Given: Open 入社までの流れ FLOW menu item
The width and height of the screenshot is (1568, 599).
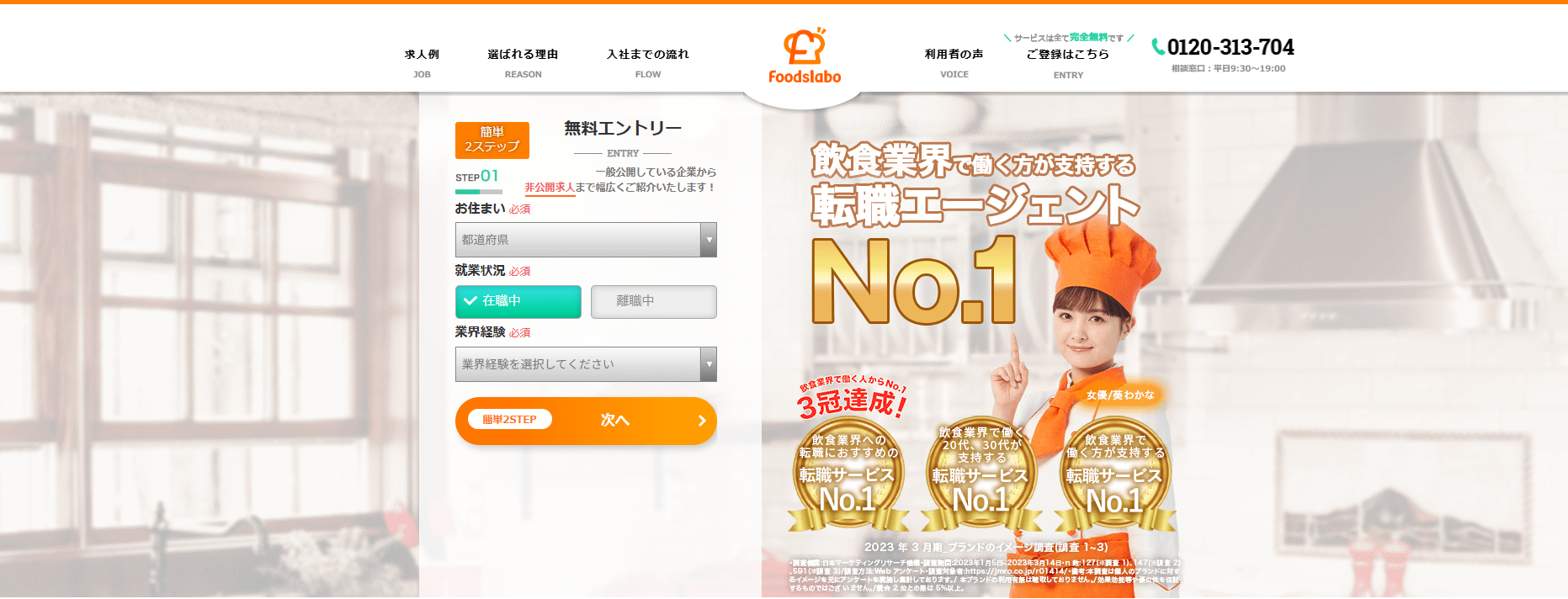Looking at the screenshot, I should (x=647, y=63).
